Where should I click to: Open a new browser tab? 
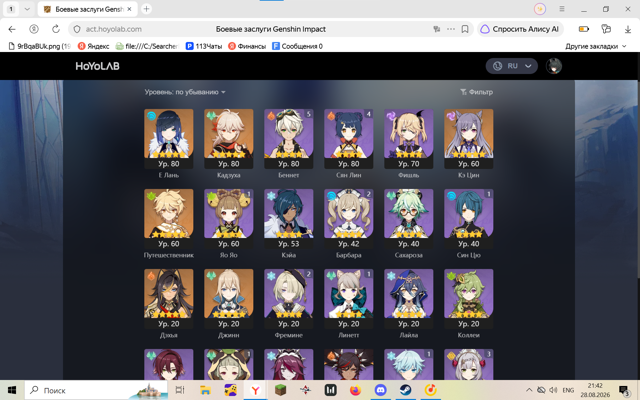[x=146, y=9]
